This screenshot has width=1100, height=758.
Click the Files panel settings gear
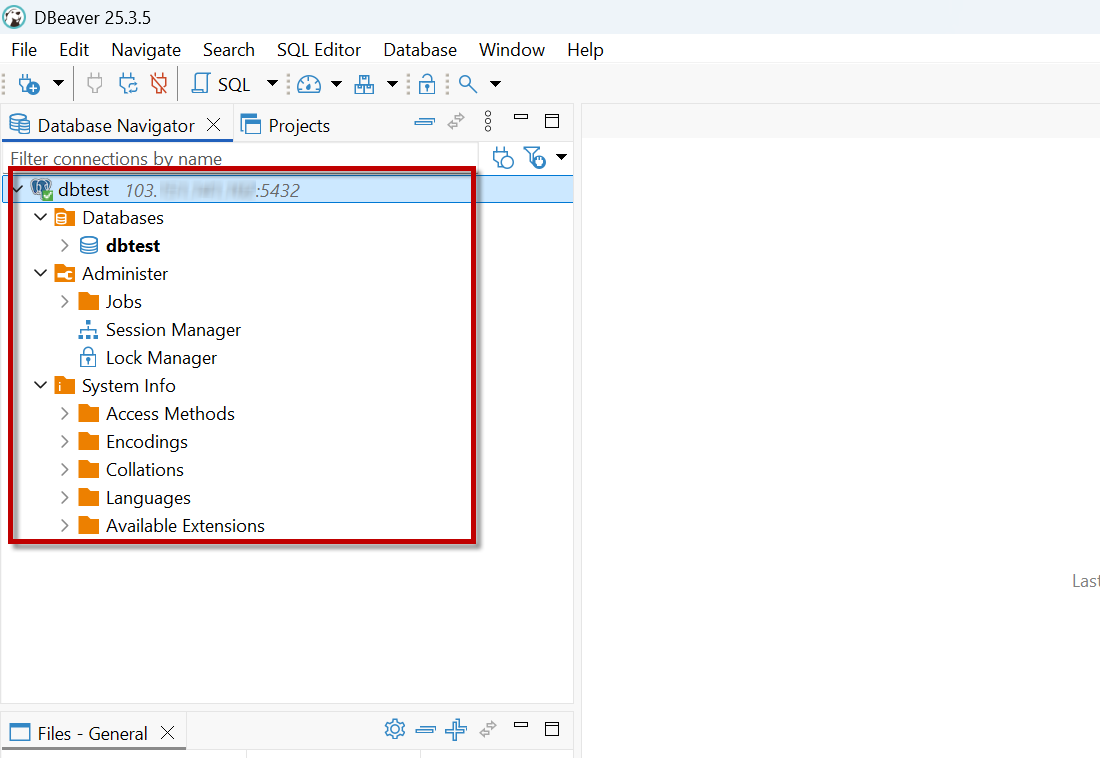395,730
